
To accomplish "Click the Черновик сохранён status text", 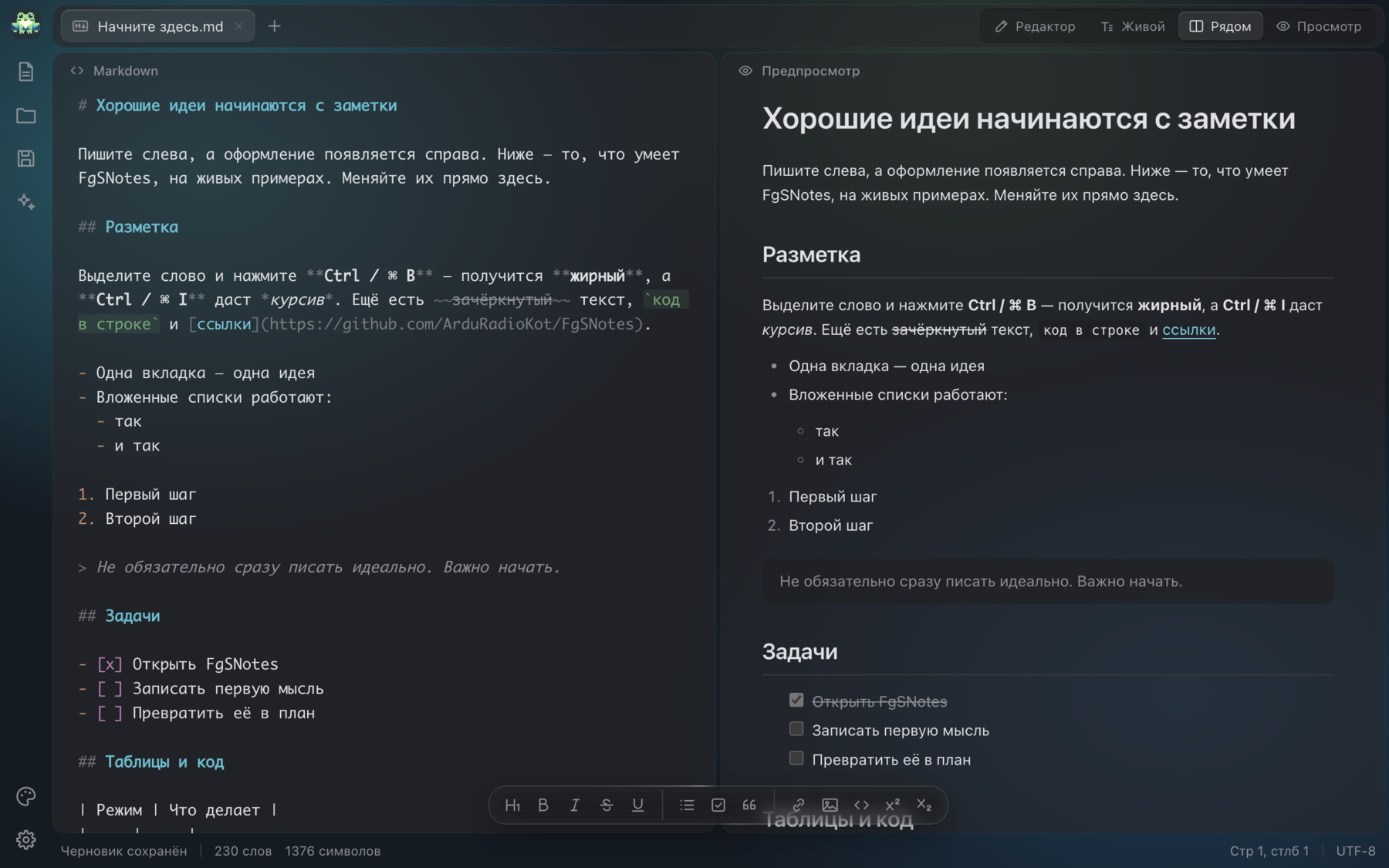I will pos(123,851).
